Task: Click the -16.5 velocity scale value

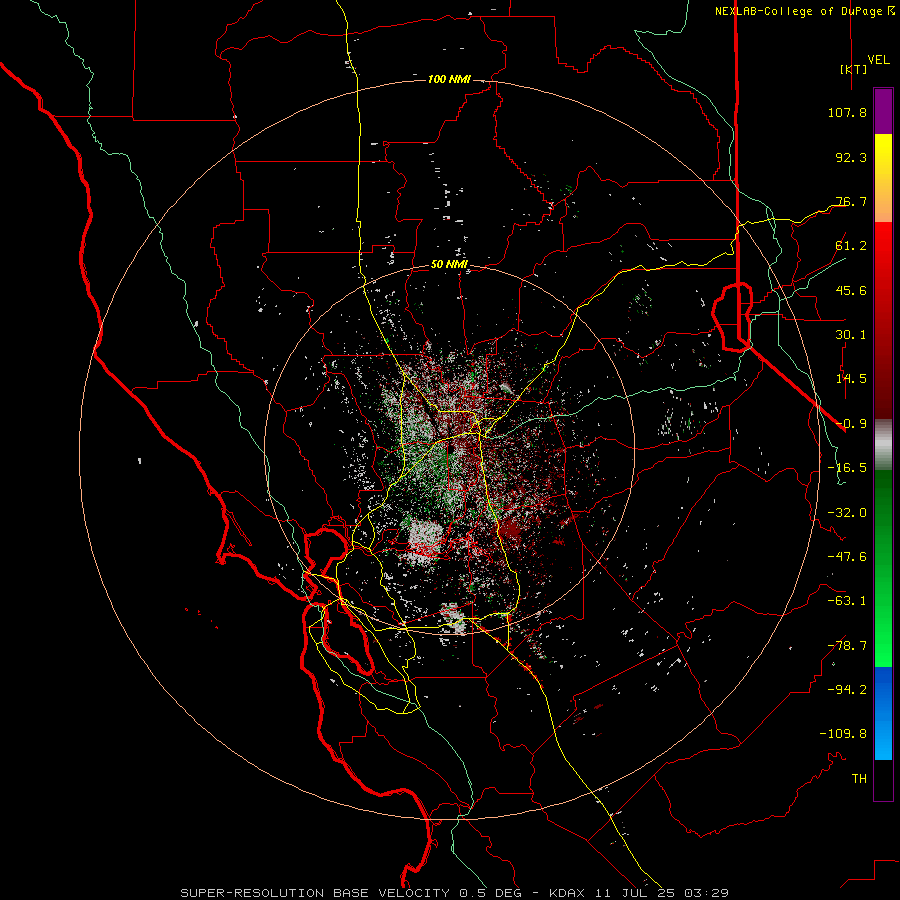Action: click(x=847, y=468)
